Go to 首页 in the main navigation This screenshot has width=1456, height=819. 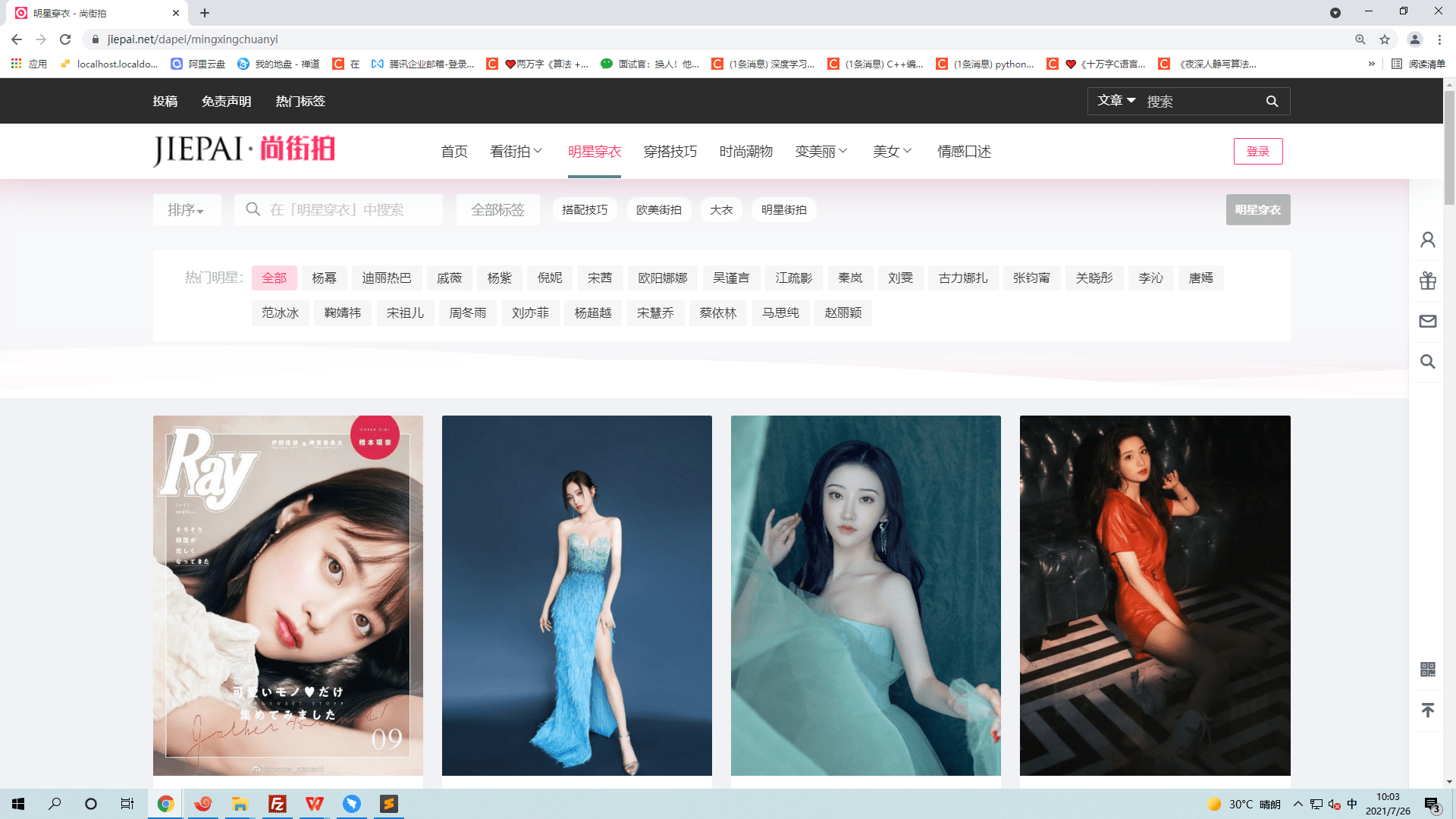pyautogui.click(x=454, y=152)
